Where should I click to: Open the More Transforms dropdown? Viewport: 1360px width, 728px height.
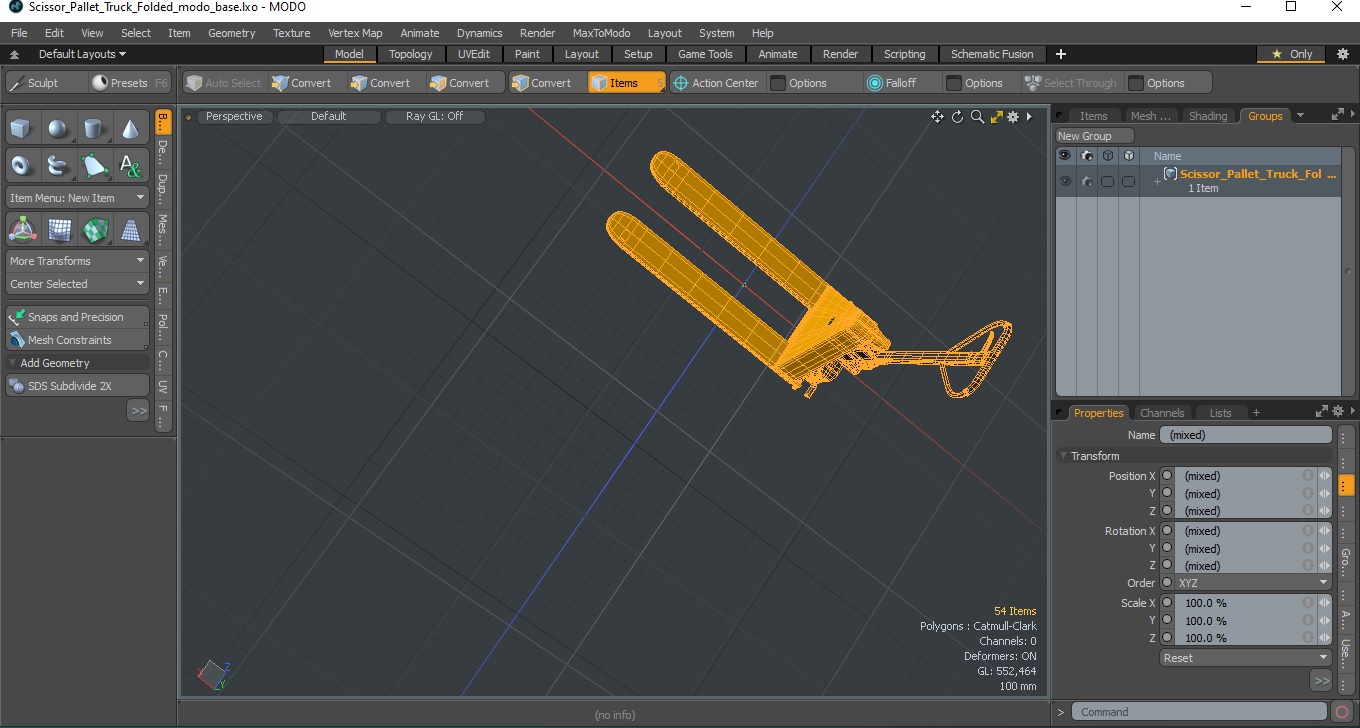tap(77, 261)
